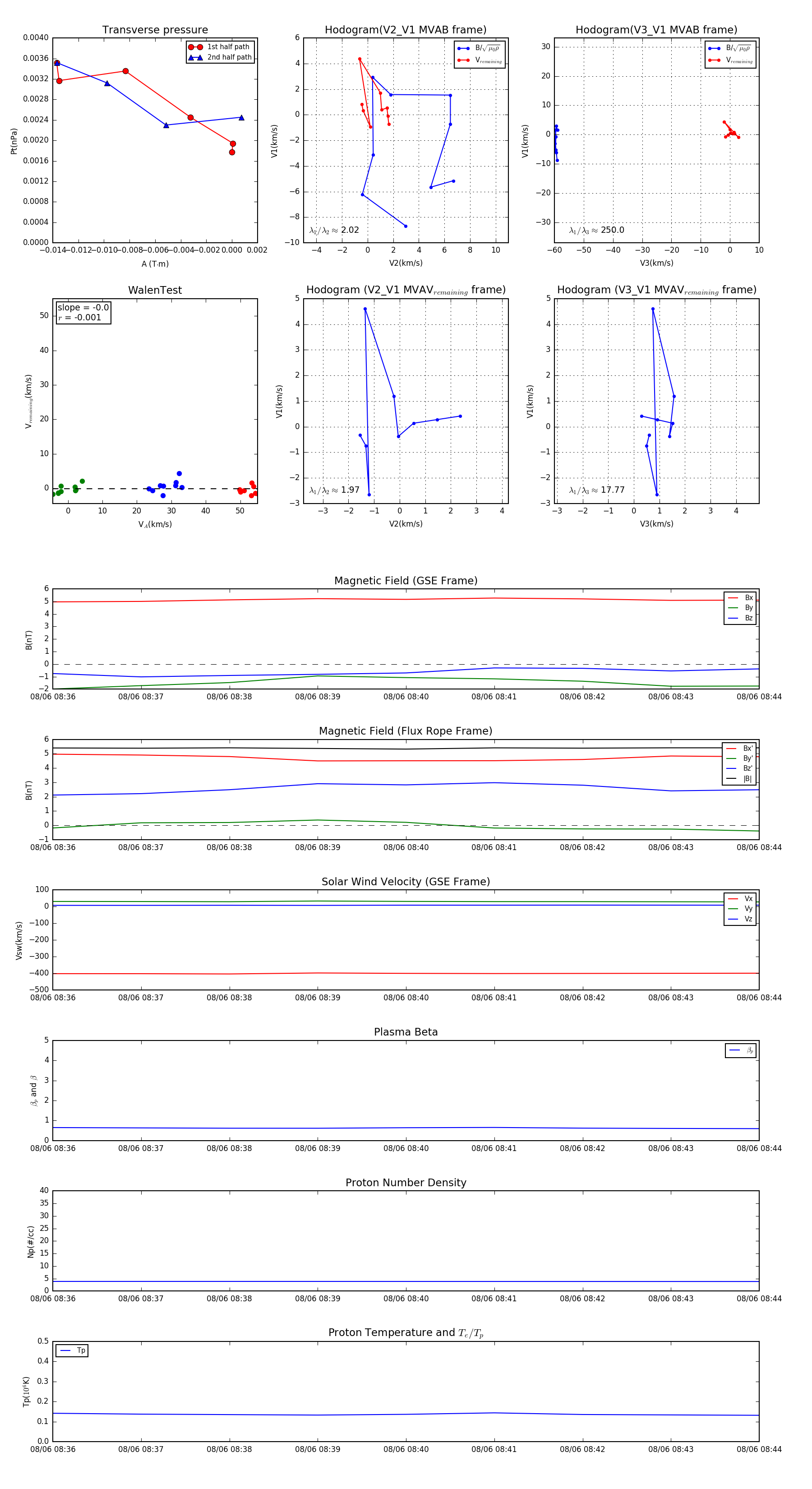This screenshot has height=1489, width=812.
Task: Click the λ1/λ2 ≈ 1.97 label
Action: (334, 490)
